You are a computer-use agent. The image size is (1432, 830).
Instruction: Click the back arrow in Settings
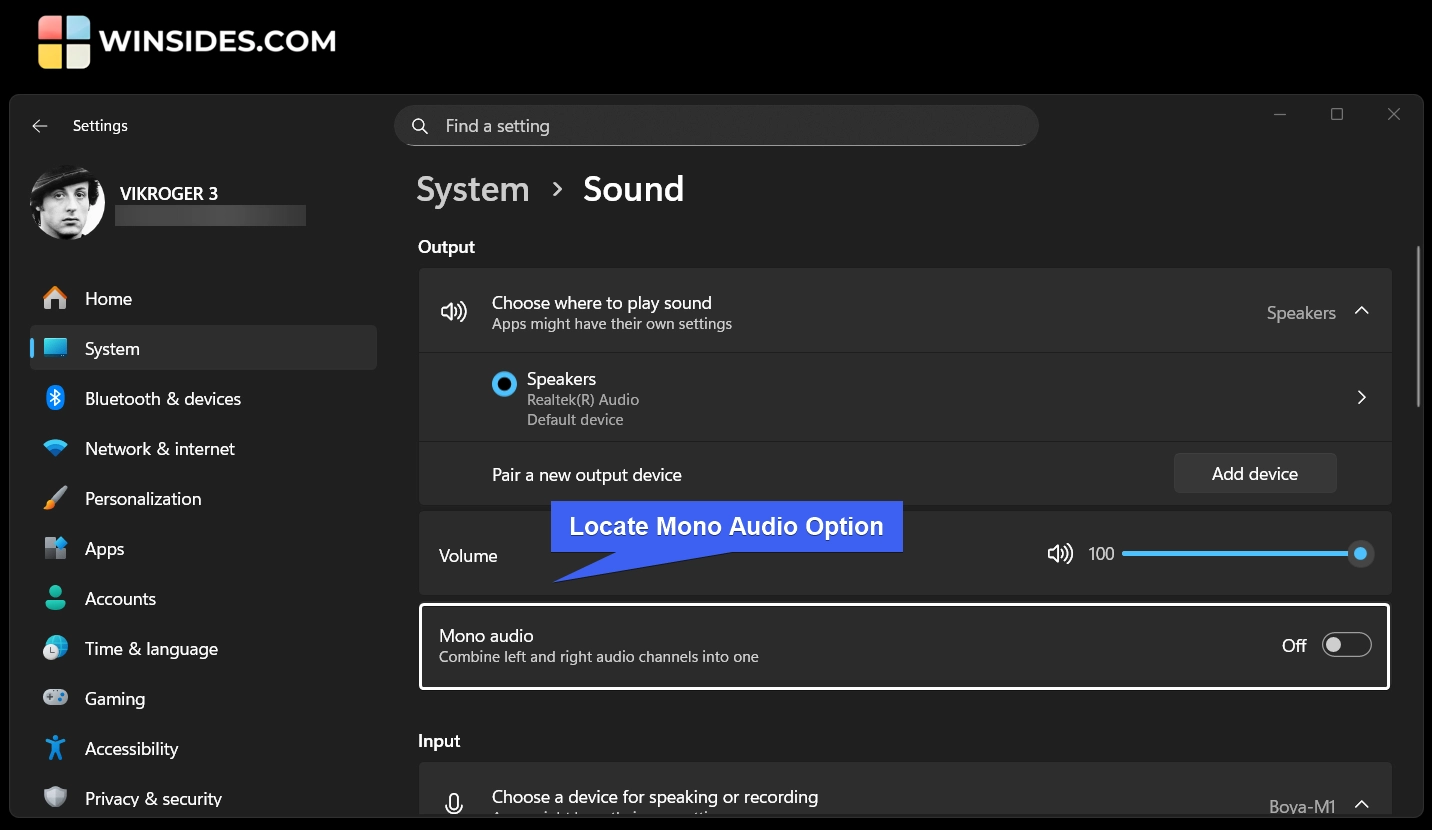point(40,126)
